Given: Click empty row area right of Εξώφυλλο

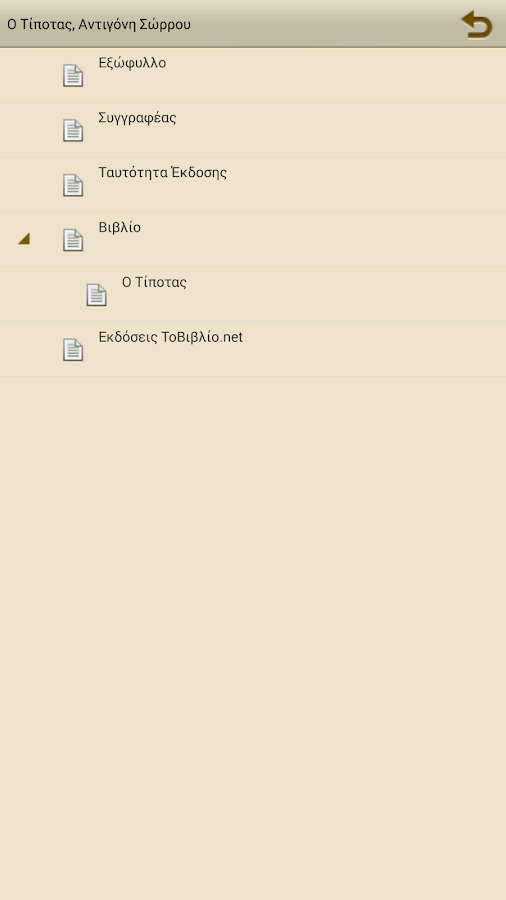Looking at the screenshot, I should pos(336,75).
